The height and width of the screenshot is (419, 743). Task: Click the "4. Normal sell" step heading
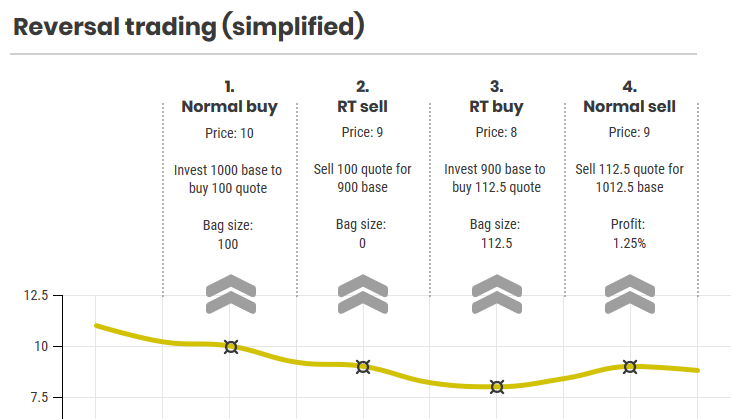point(630,97)
